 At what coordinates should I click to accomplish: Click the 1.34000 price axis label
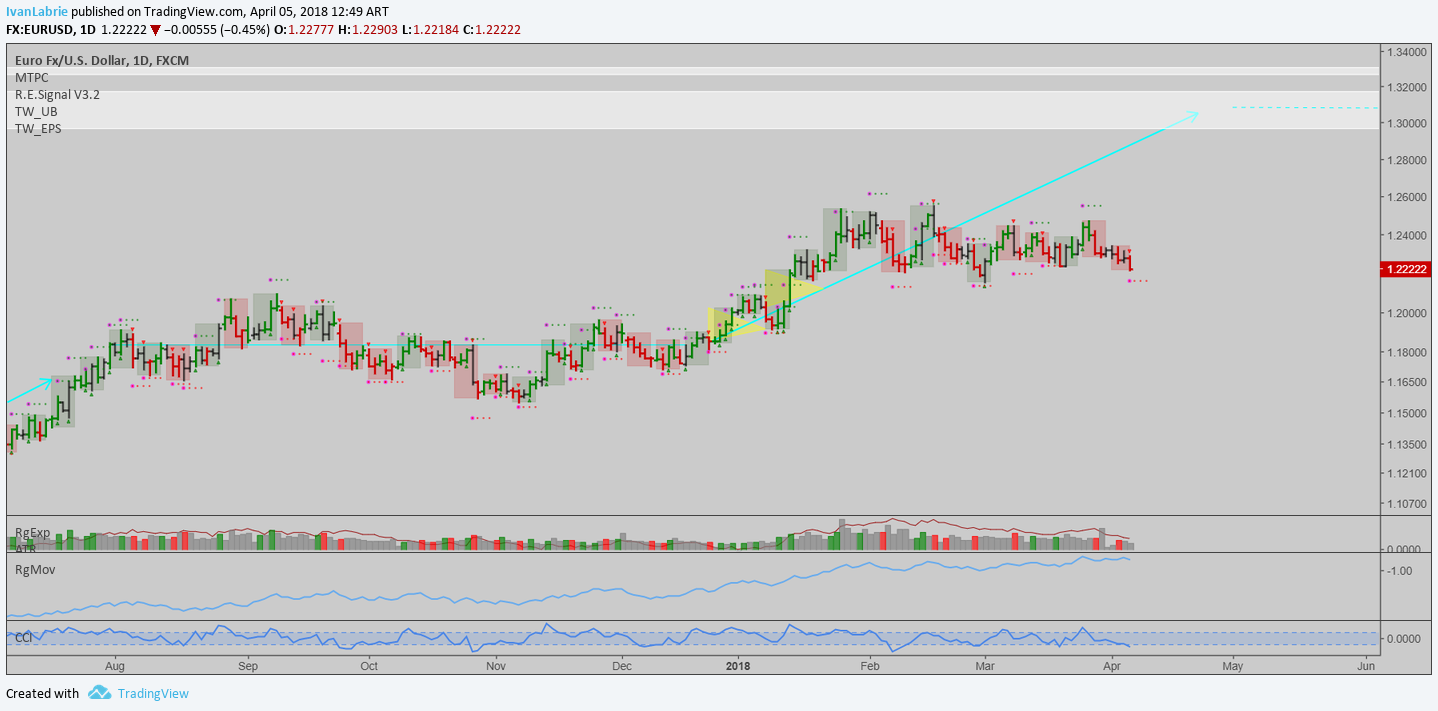pos(1406,52)
